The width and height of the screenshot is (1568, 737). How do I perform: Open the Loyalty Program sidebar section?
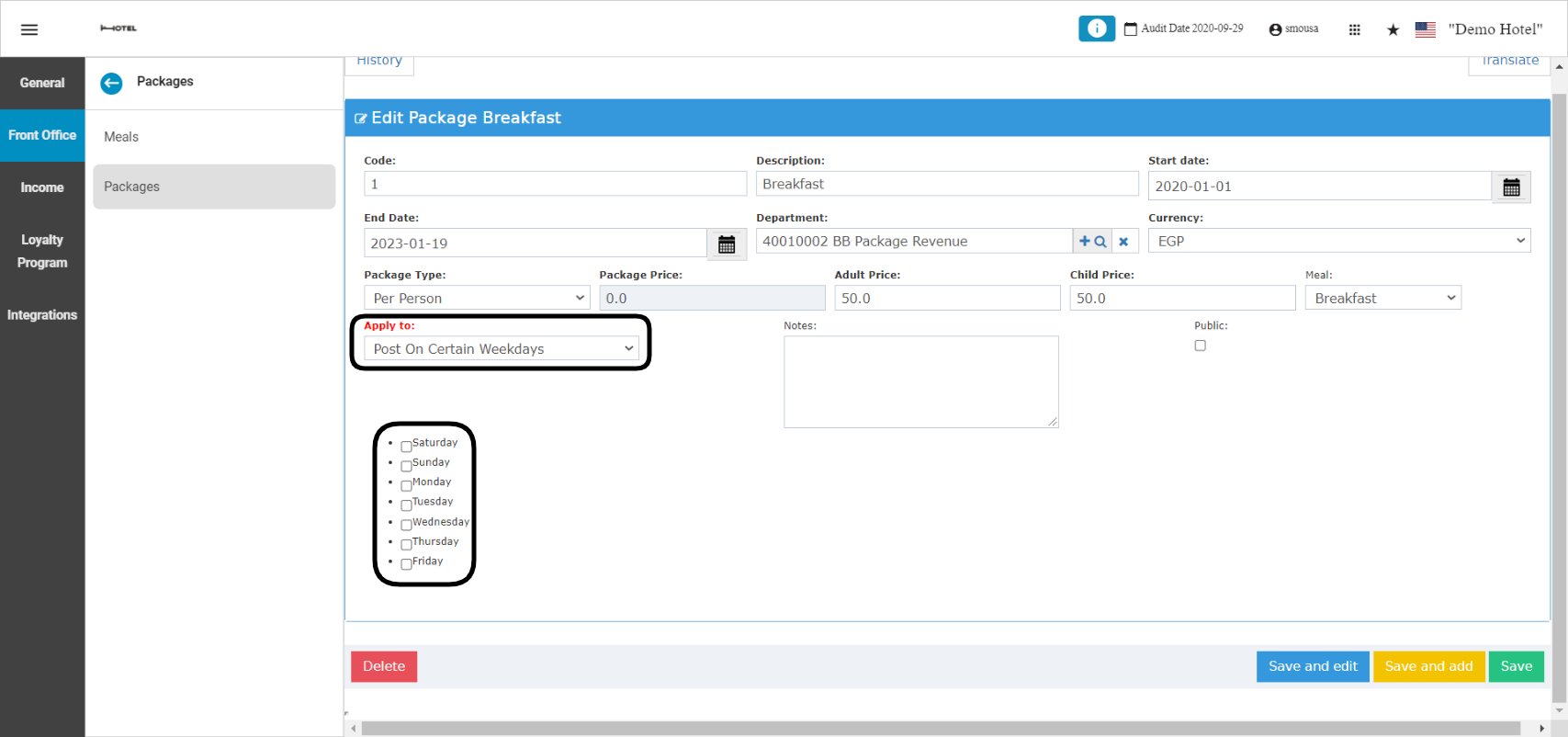pos(42,251)
